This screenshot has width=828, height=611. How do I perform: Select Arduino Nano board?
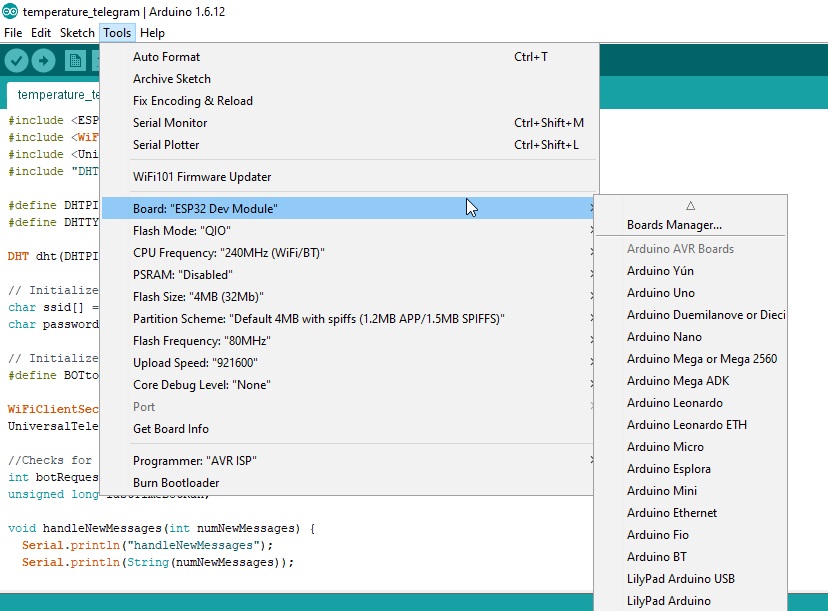coord(691,337)
